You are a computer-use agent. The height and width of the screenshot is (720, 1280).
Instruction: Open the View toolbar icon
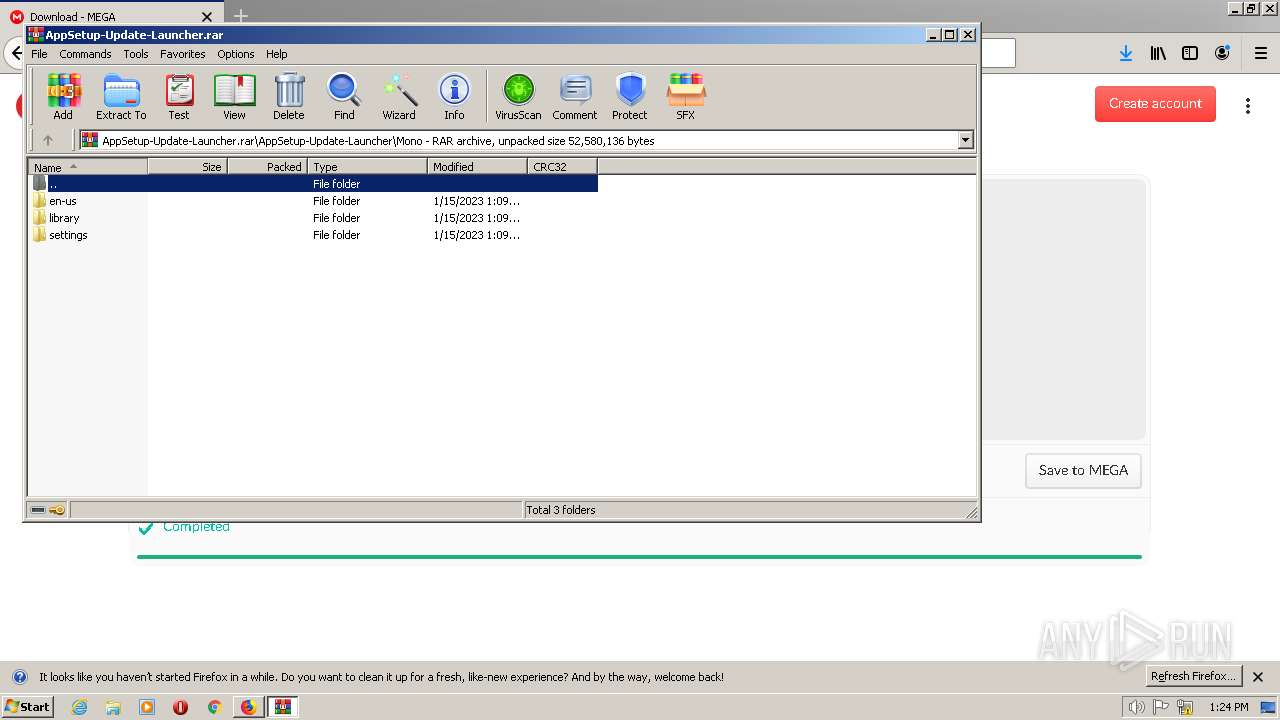[x=234, y=97]
